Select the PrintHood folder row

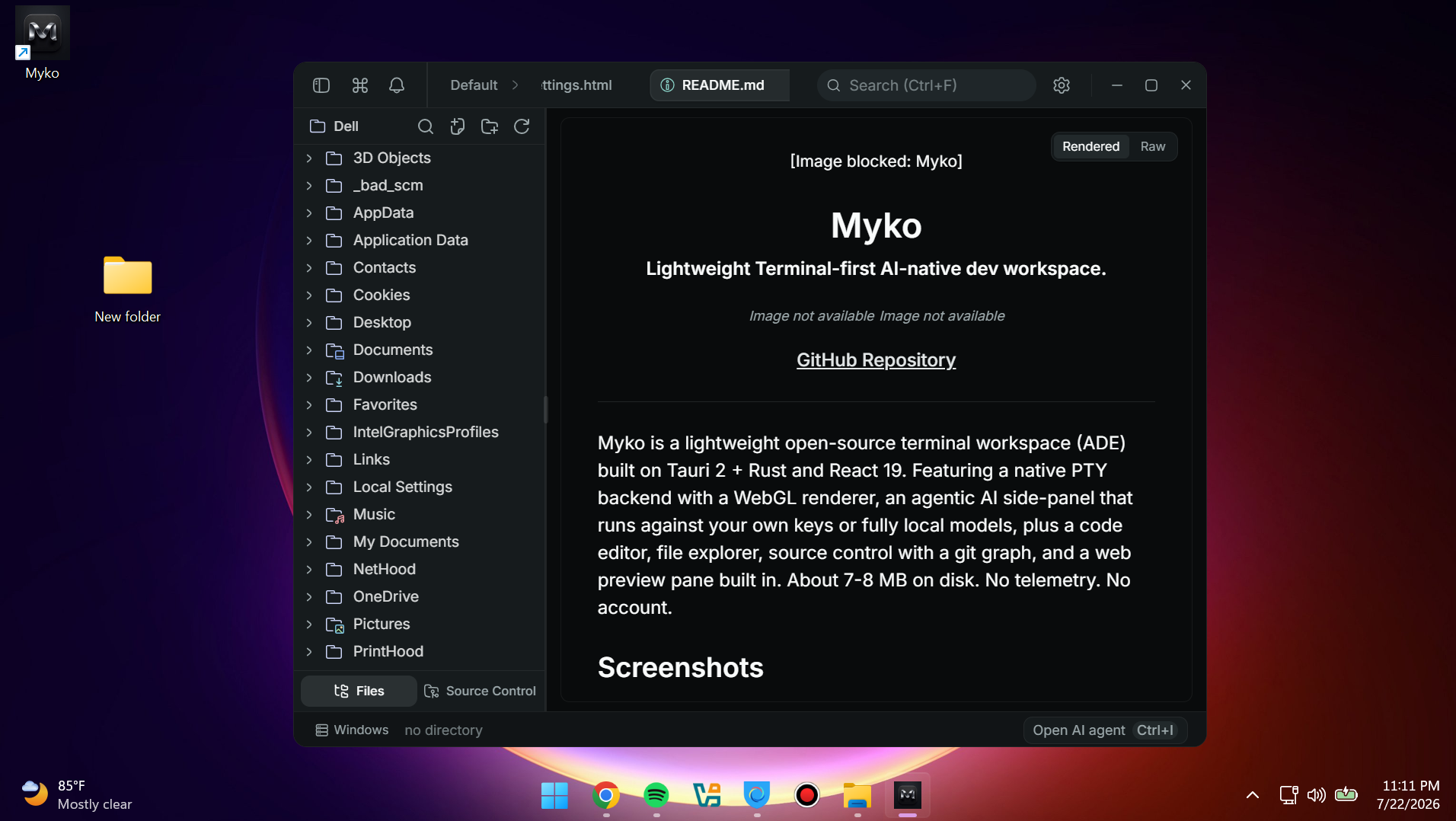pos(420,652)
